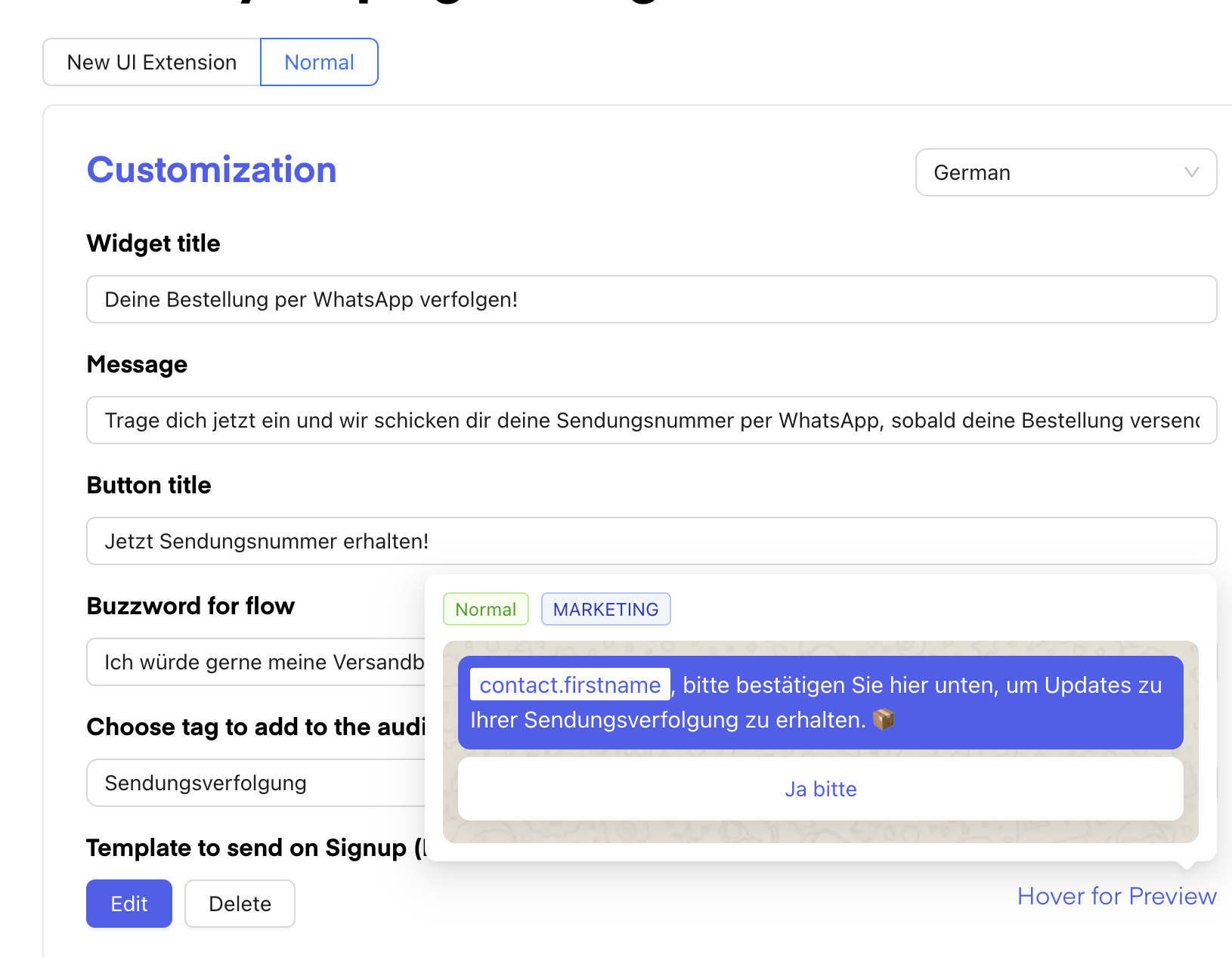The image size is (1232, 958).
Task: Click the chevron arrow in language selector
Action: coord(1191,172)
